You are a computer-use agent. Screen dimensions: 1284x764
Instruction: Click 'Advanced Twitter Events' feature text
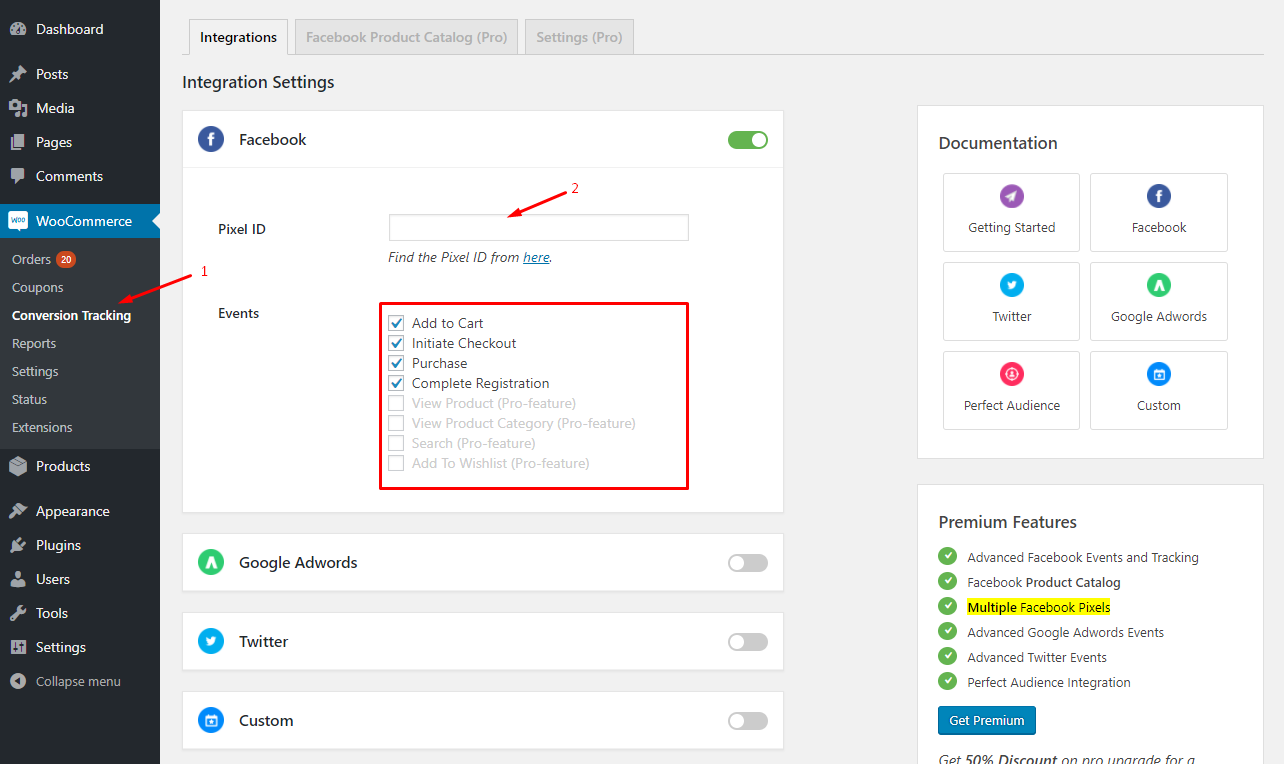[1037, 657]
